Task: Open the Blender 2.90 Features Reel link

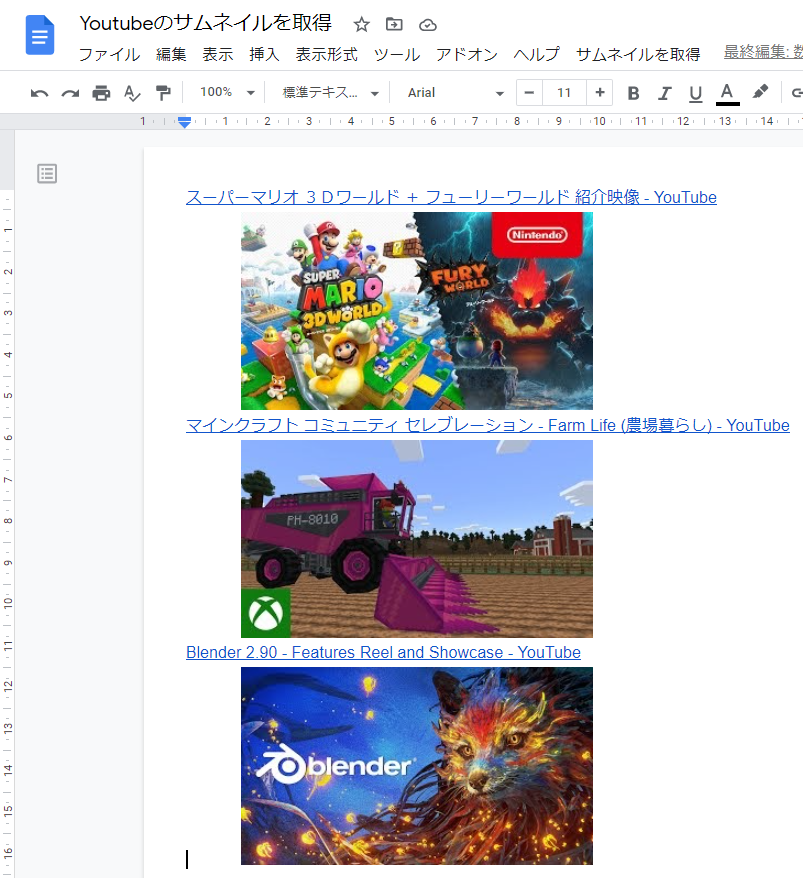Action: click(383, 652)
